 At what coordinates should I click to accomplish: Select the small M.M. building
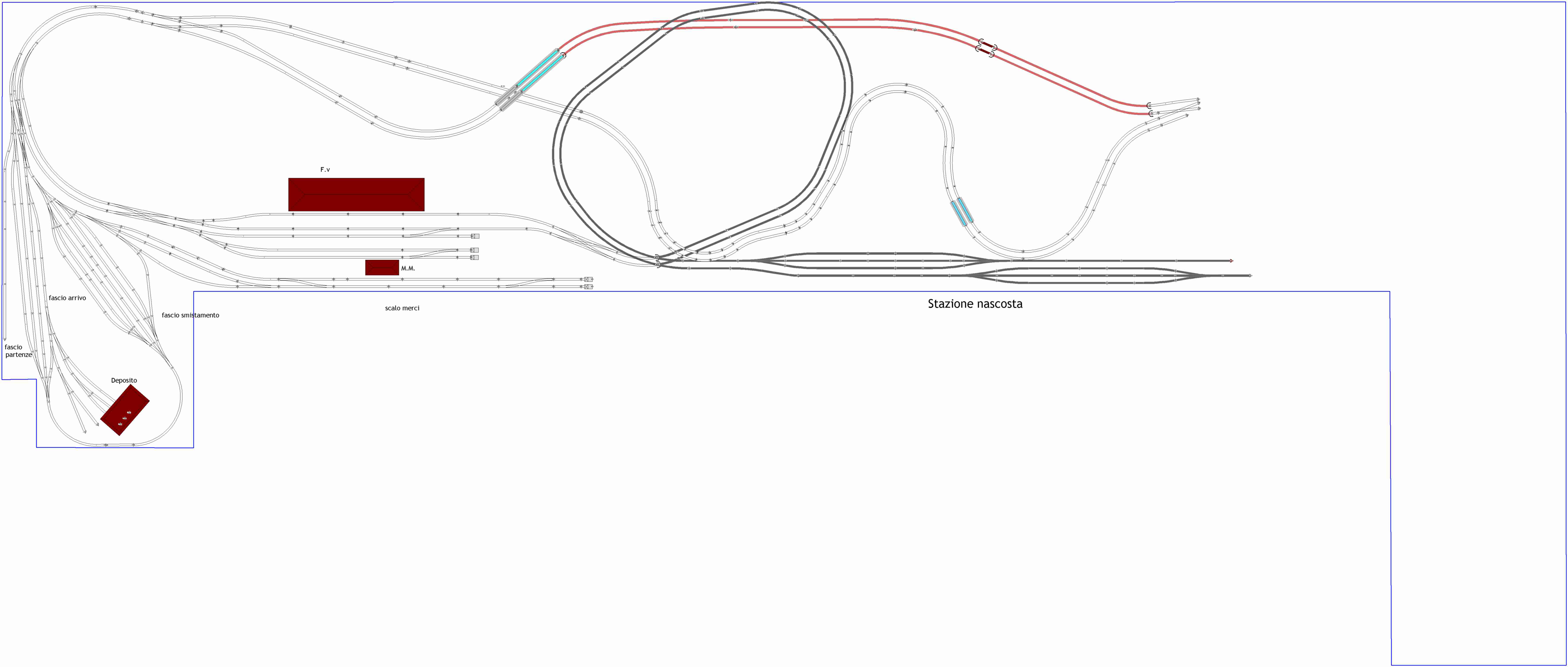point(382,268)
